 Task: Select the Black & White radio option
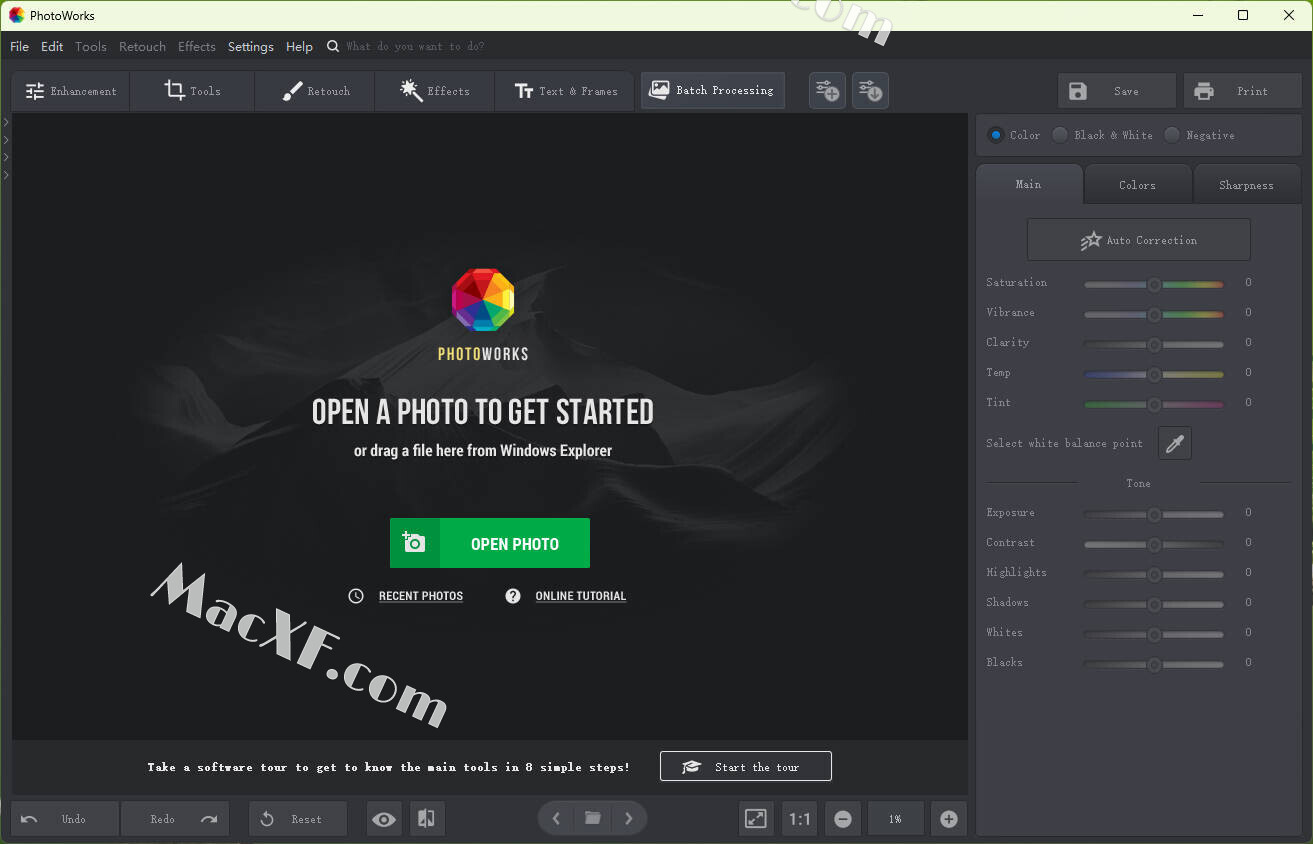(x=1060, y=135)
